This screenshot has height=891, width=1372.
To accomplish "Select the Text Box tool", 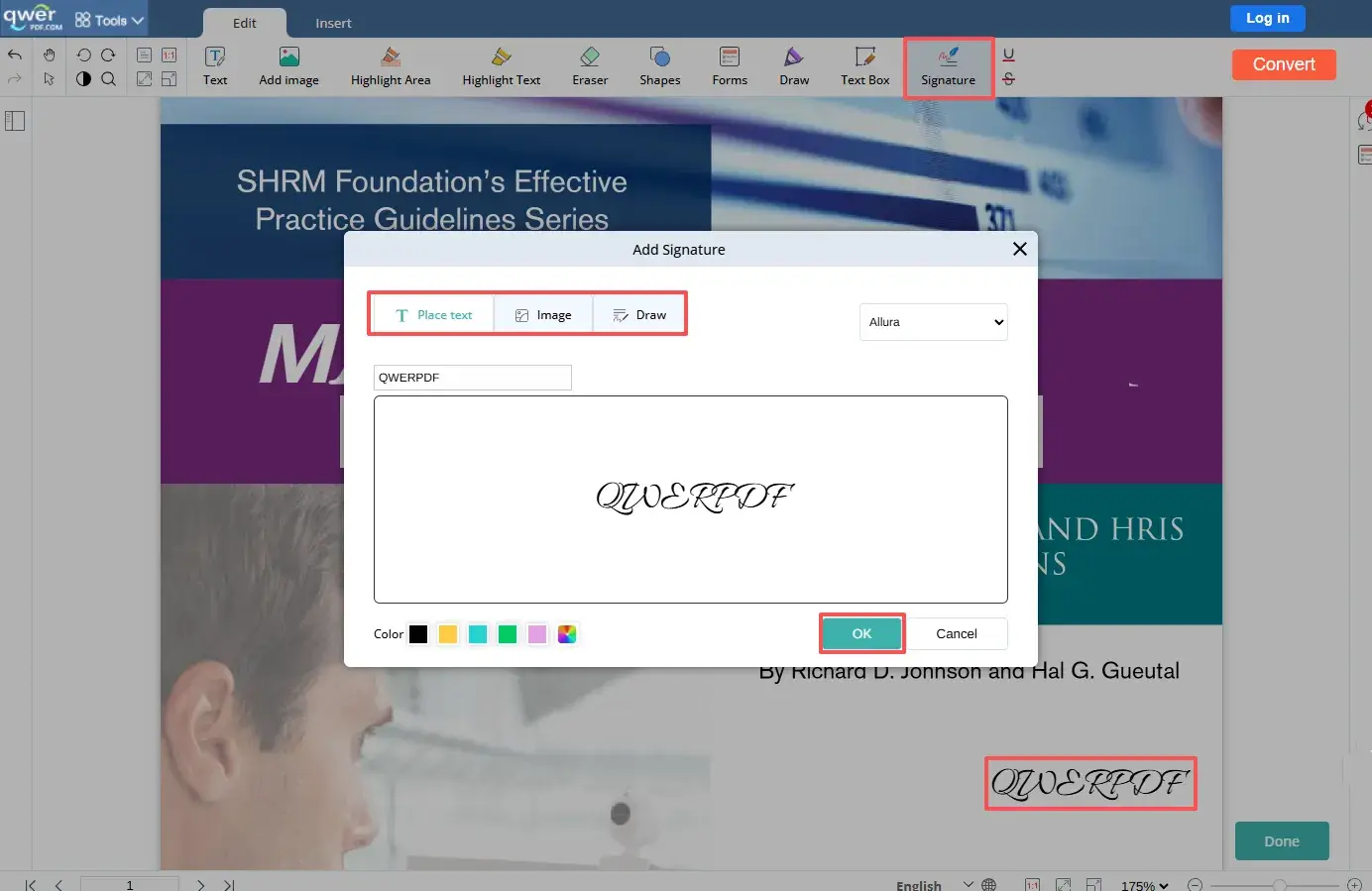I will pos(865,67).
